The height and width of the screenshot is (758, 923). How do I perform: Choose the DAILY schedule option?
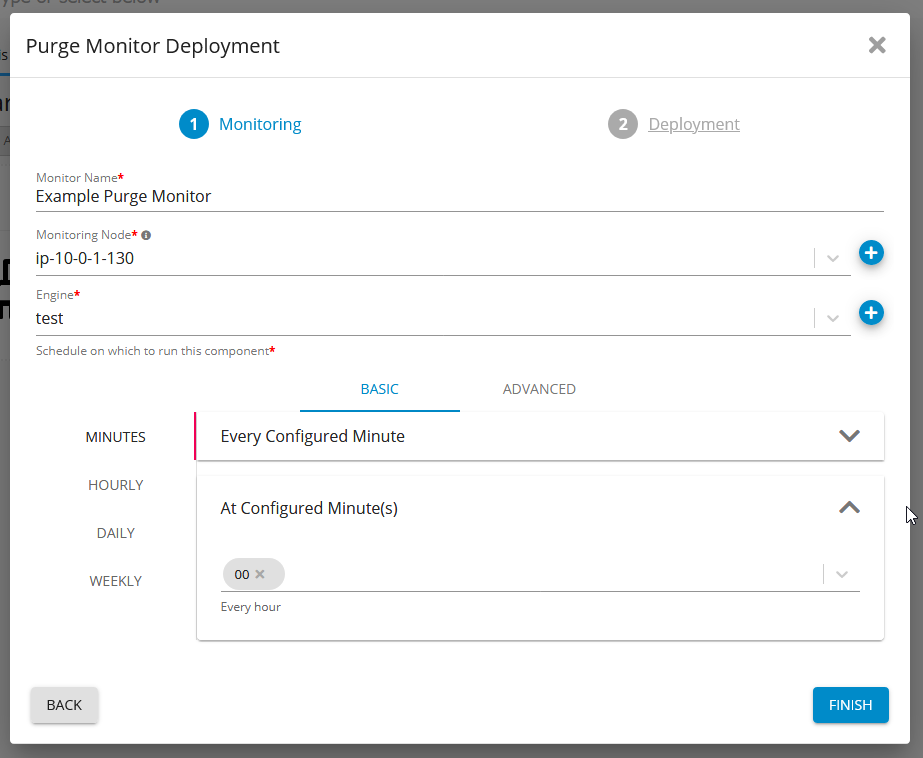[116, 533]
